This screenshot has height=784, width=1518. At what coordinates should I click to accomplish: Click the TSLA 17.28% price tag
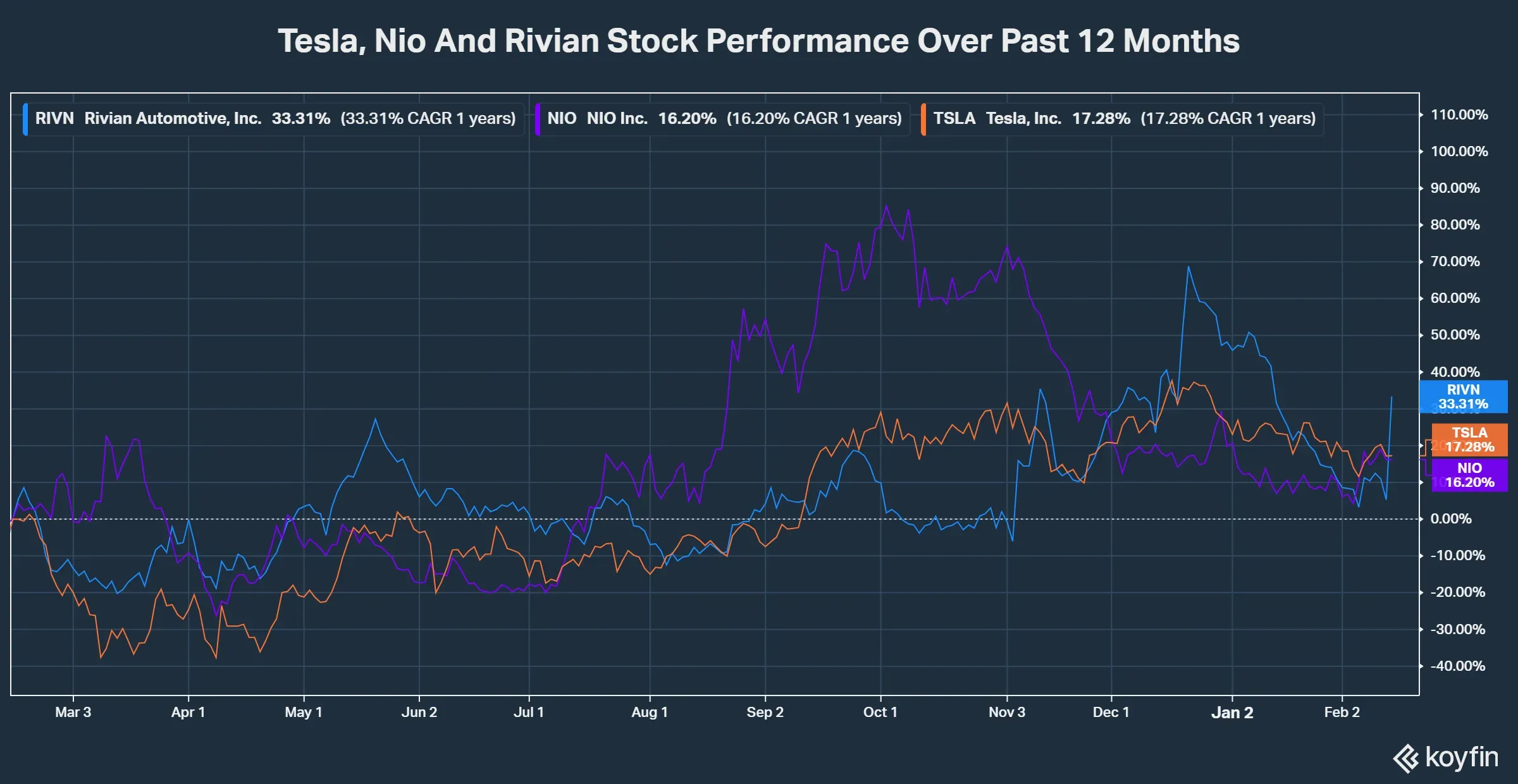1469,440
